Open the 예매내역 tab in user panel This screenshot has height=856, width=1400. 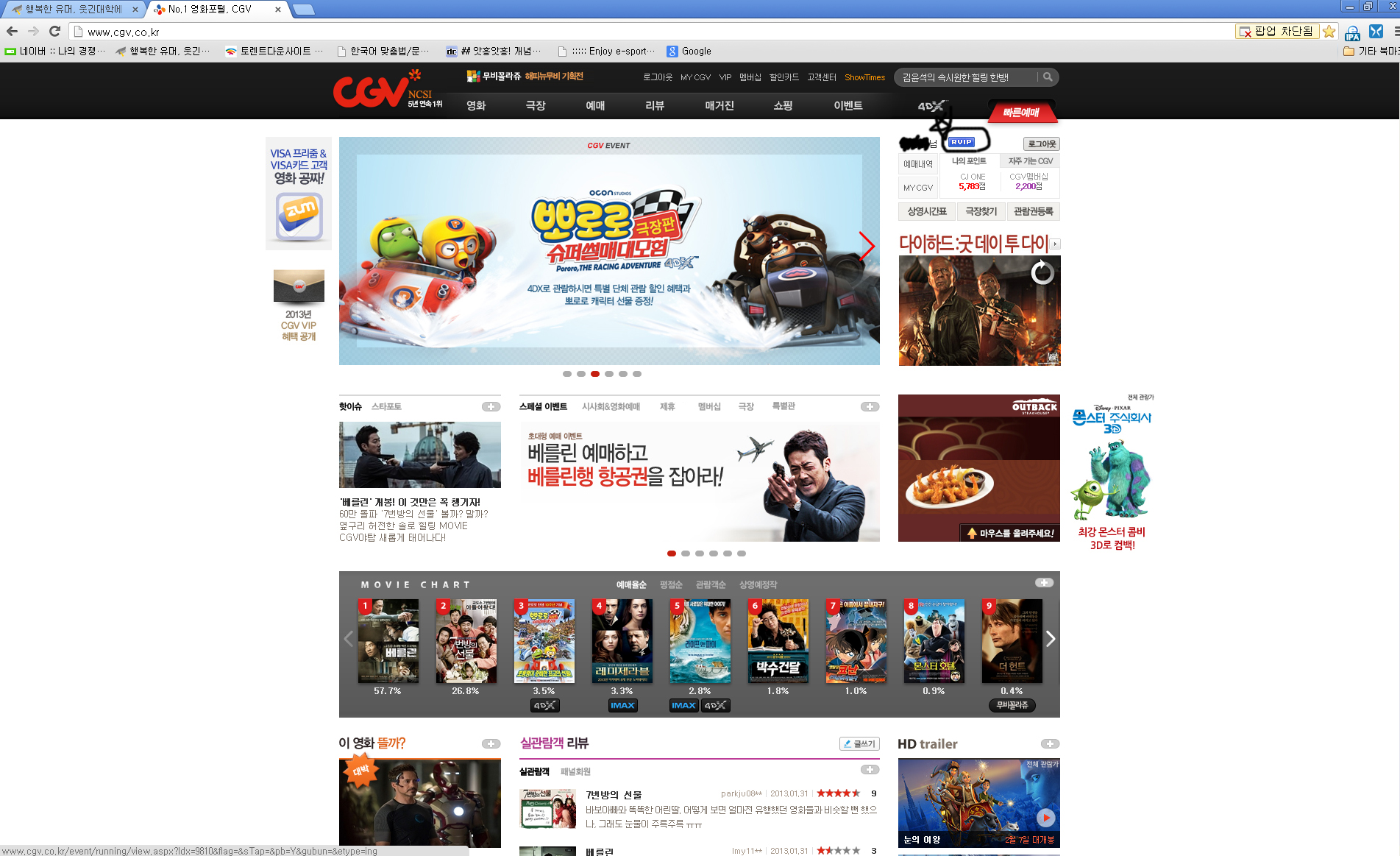point(918,164)
